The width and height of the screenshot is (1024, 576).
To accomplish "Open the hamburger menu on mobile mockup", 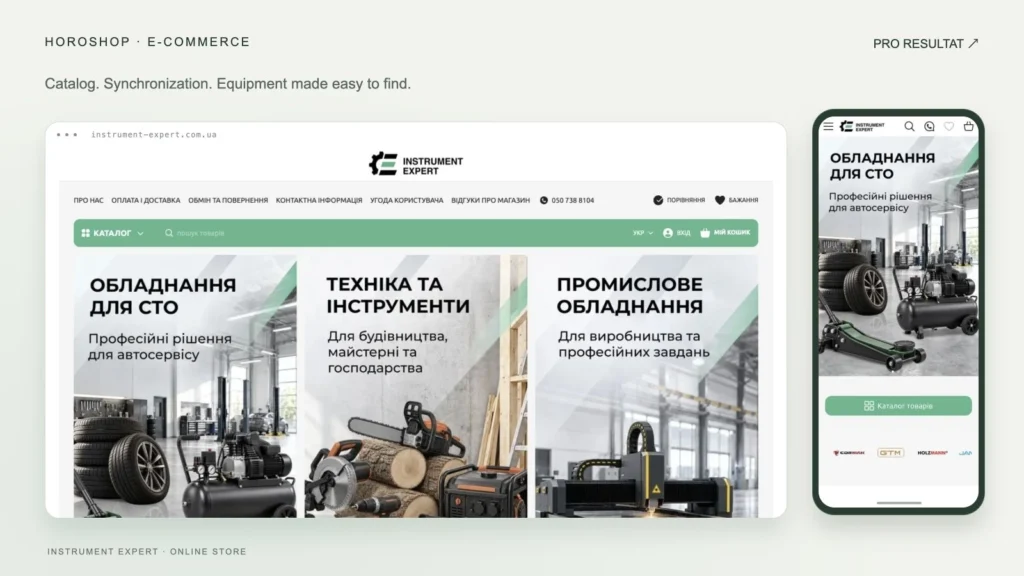I will pyautogui.click(x=828, y=127).
